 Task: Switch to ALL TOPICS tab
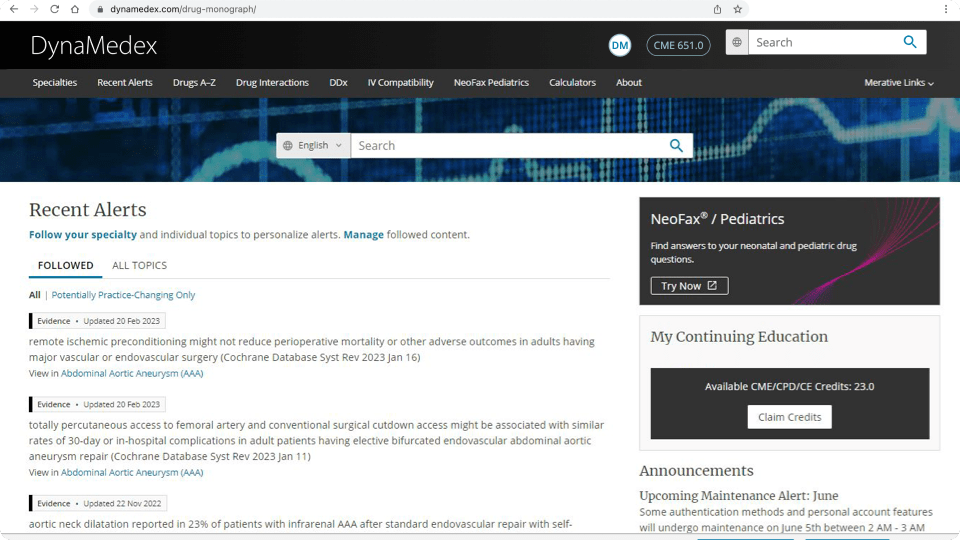(x=140, y=265)
